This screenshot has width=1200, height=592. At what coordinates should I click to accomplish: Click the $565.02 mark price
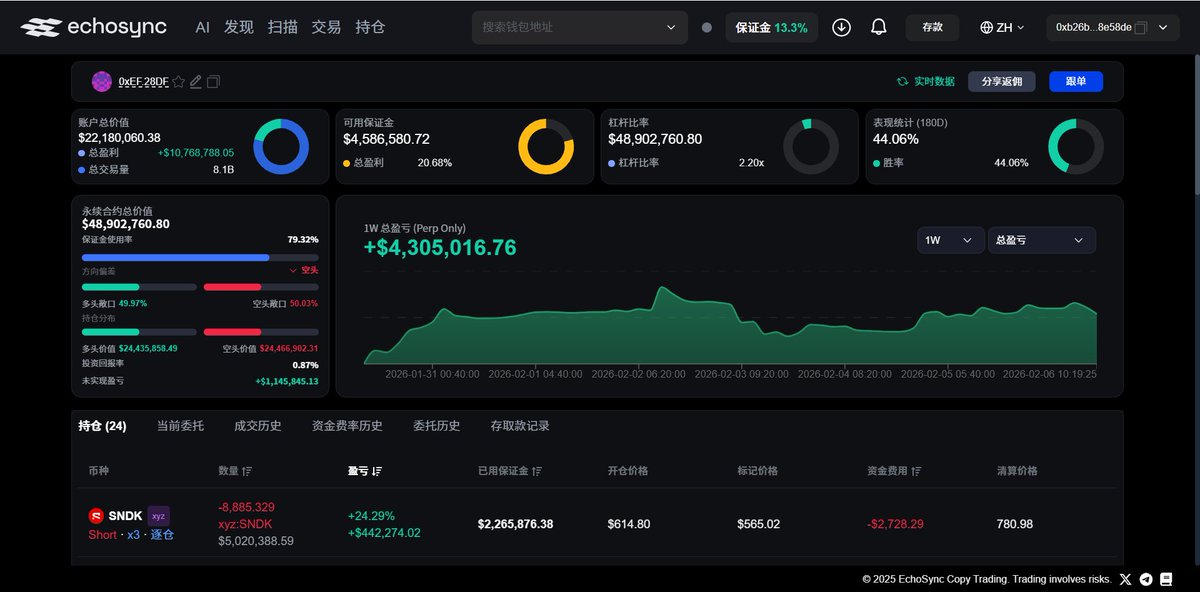pos(759,524)
